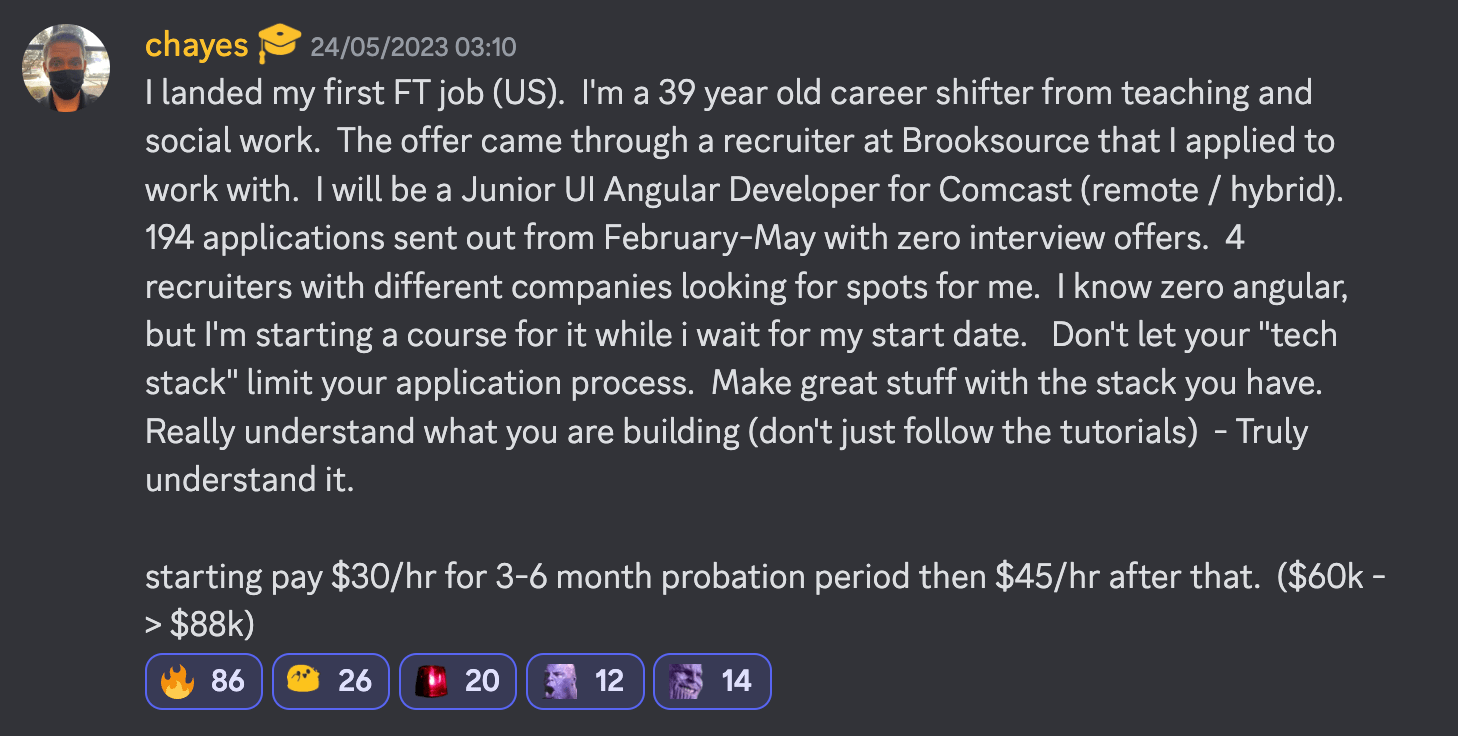Click the graduation cap badge beside chayes
This screenshot has width=1458, height=736.
tap(279, 44)
